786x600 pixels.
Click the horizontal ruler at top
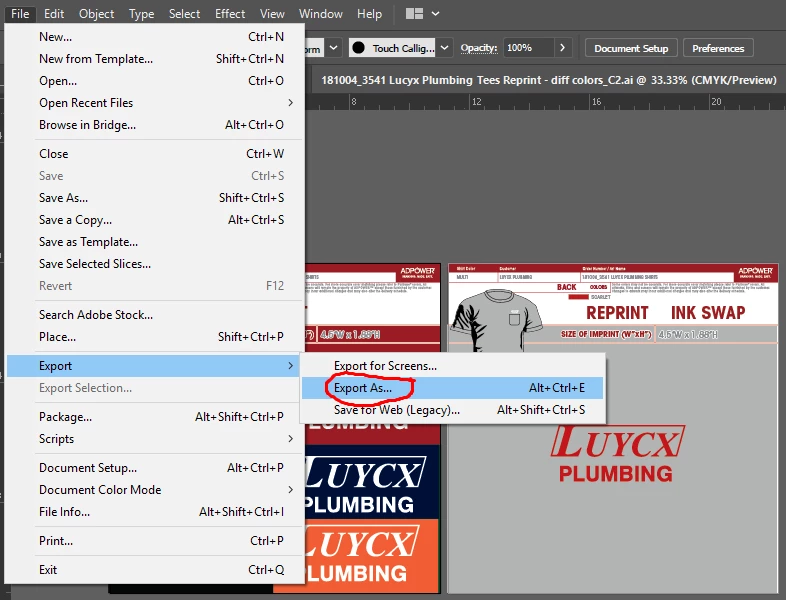click(x=545, y=102)
